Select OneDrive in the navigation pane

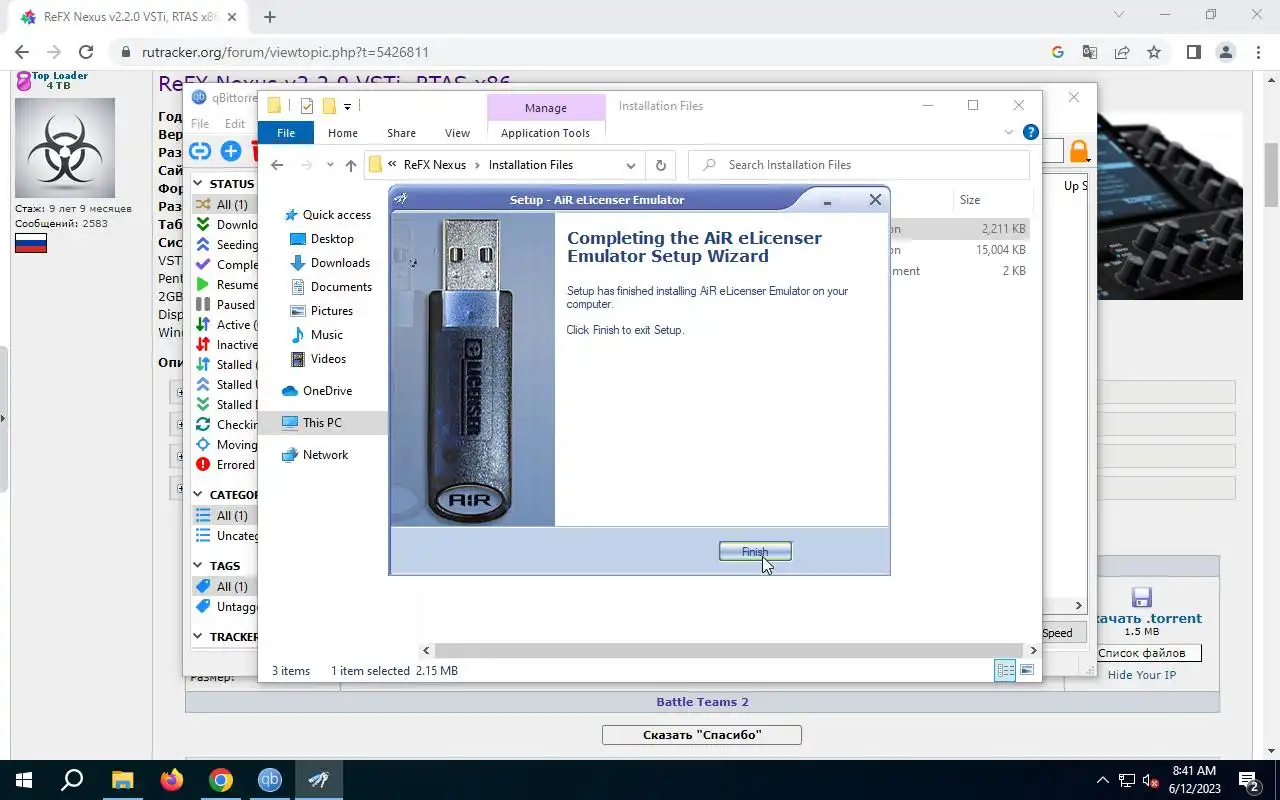coord(327,391)
